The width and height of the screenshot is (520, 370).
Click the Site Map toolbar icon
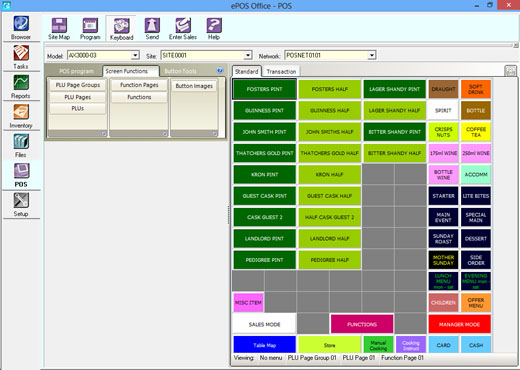59,29
